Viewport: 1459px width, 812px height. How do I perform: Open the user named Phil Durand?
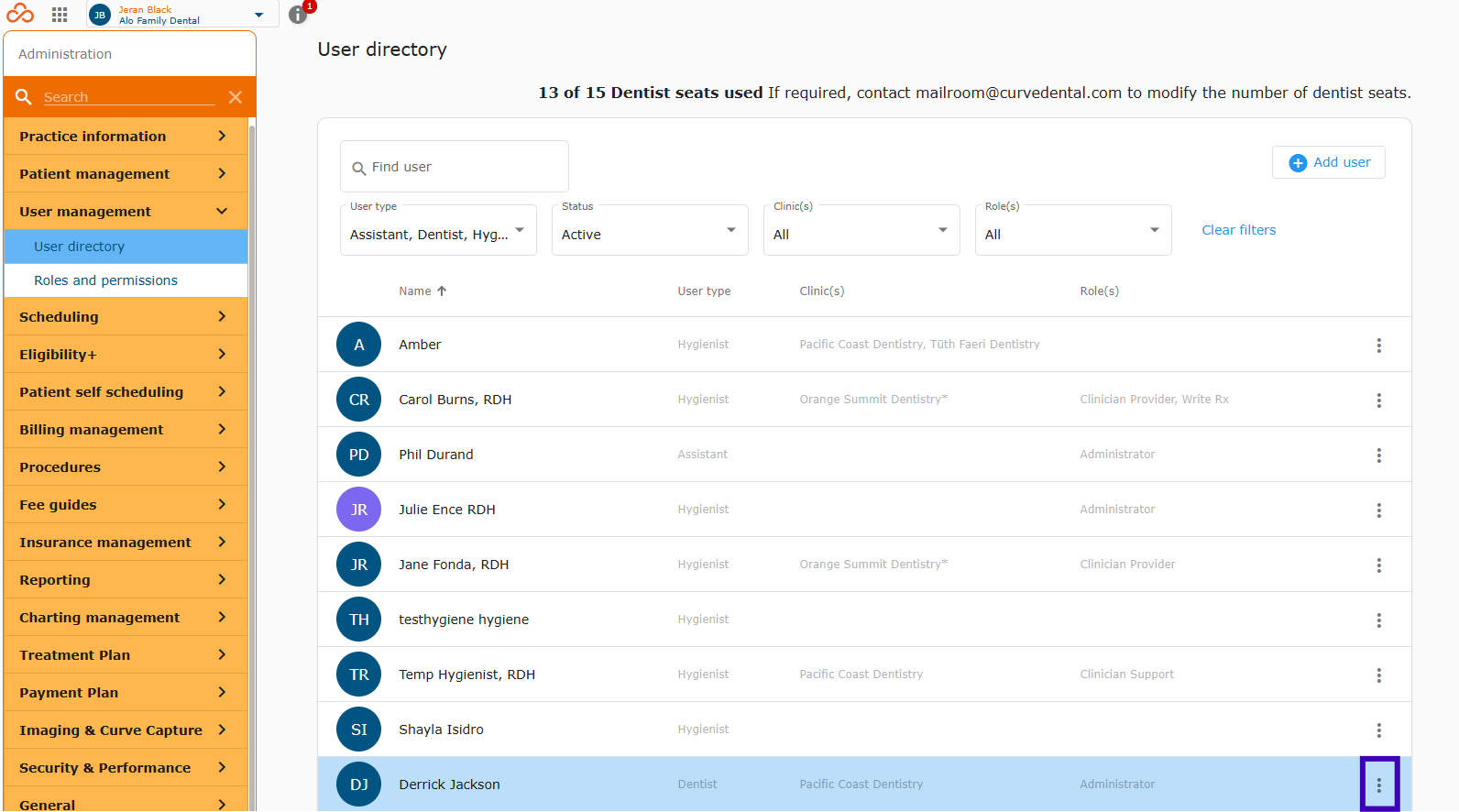(x=436, y=455)
